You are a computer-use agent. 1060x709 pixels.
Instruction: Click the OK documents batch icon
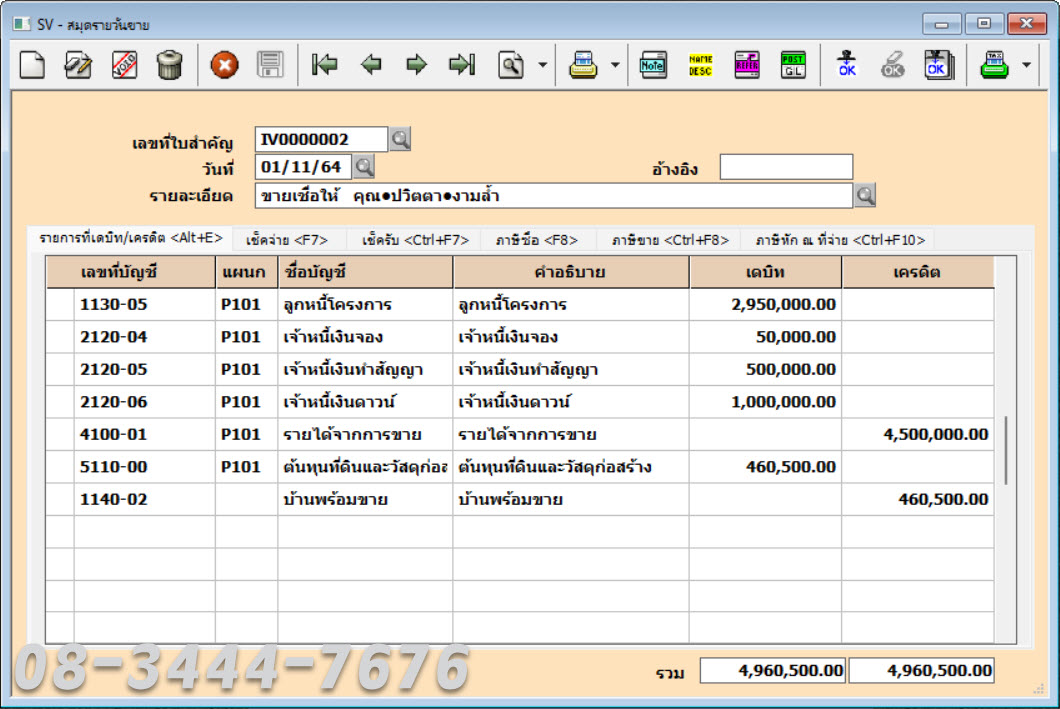coord(939,65)
